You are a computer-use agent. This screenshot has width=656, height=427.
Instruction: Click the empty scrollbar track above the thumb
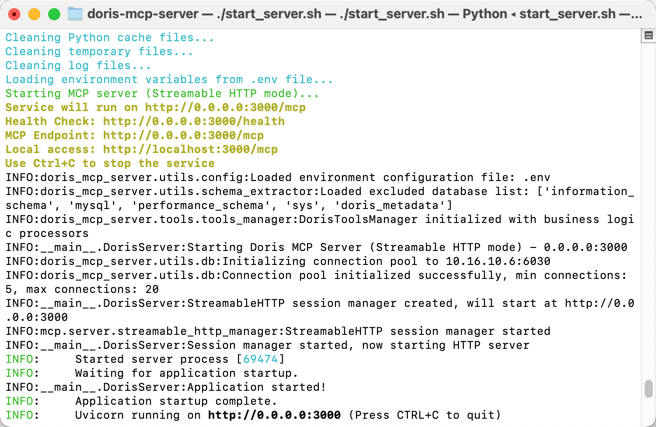click(648, 209)
